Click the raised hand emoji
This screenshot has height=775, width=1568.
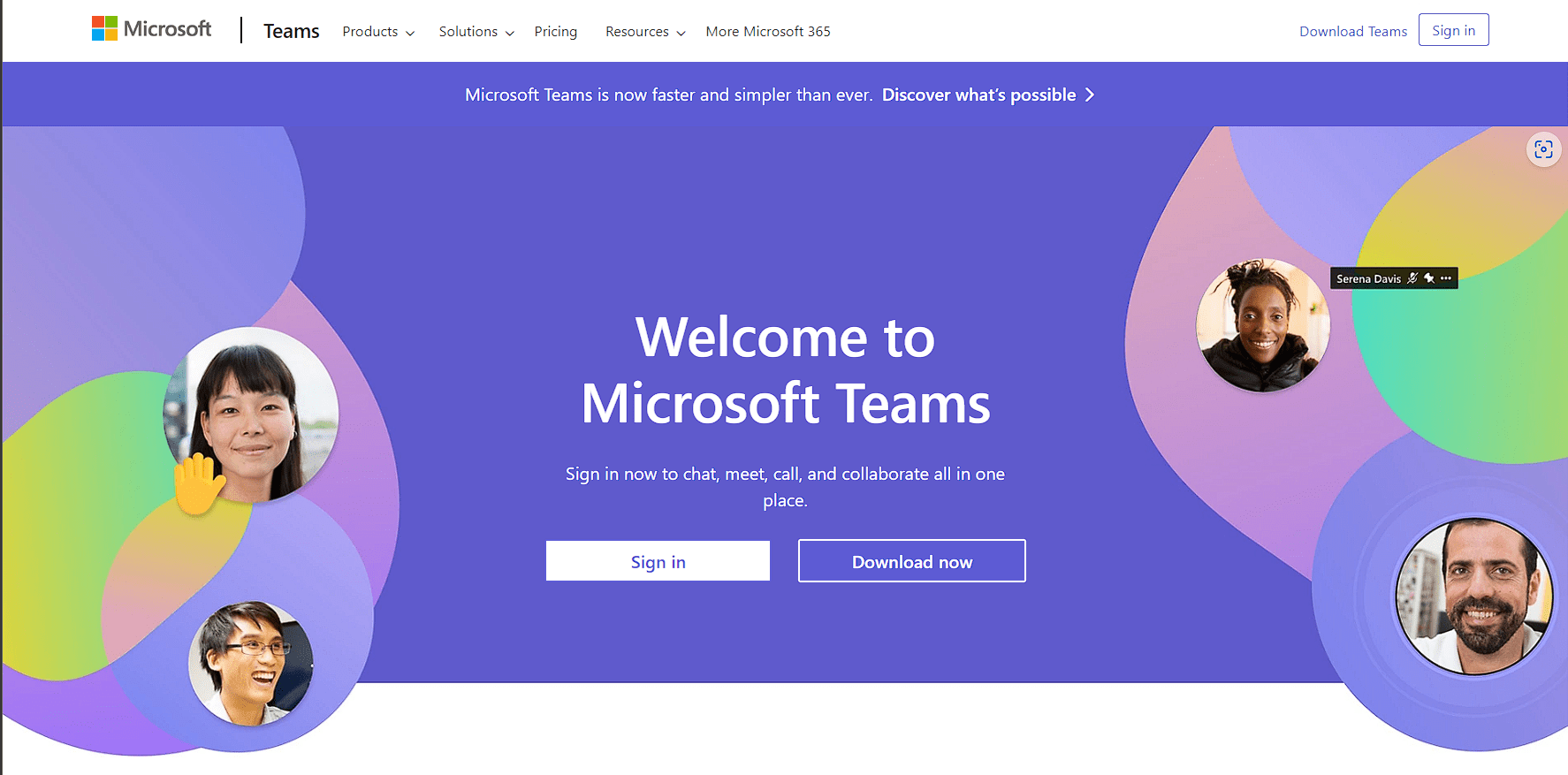coord(198,483)
